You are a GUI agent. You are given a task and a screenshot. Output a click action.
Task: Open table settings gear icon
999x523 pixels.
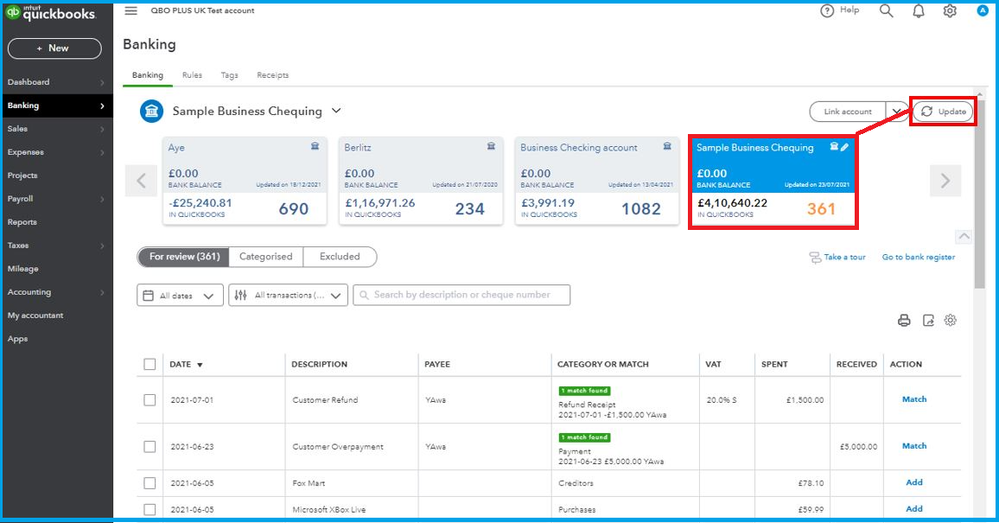click(x=951, y=320)
